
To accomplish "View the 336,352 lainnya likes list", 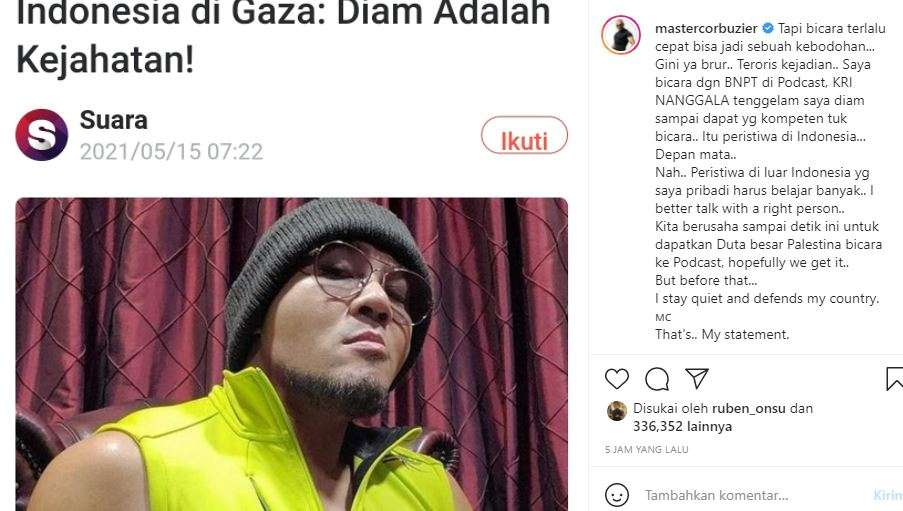I will click(x=682, y=426).
